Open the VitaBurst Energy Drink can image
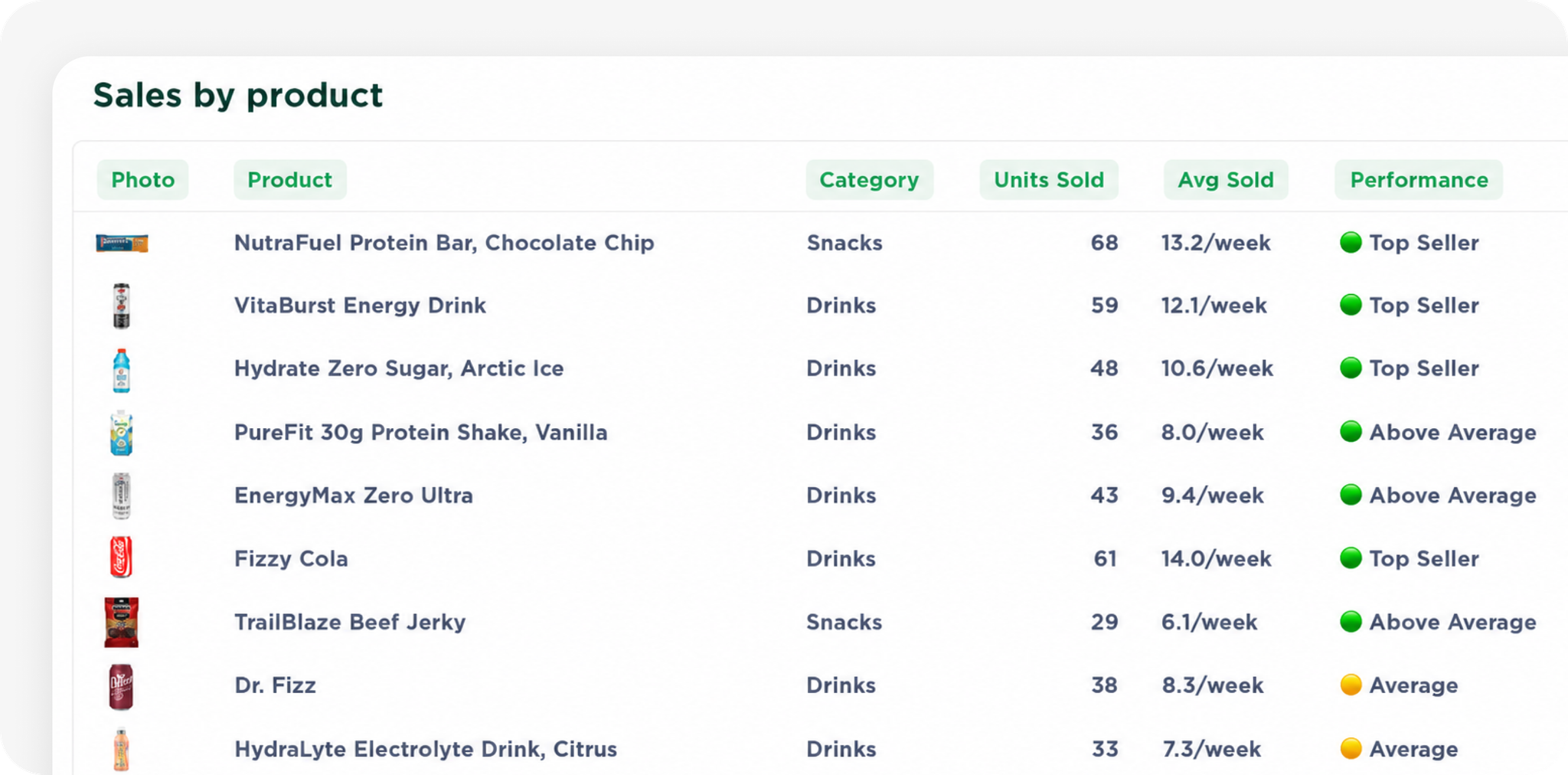 [121, 306]
